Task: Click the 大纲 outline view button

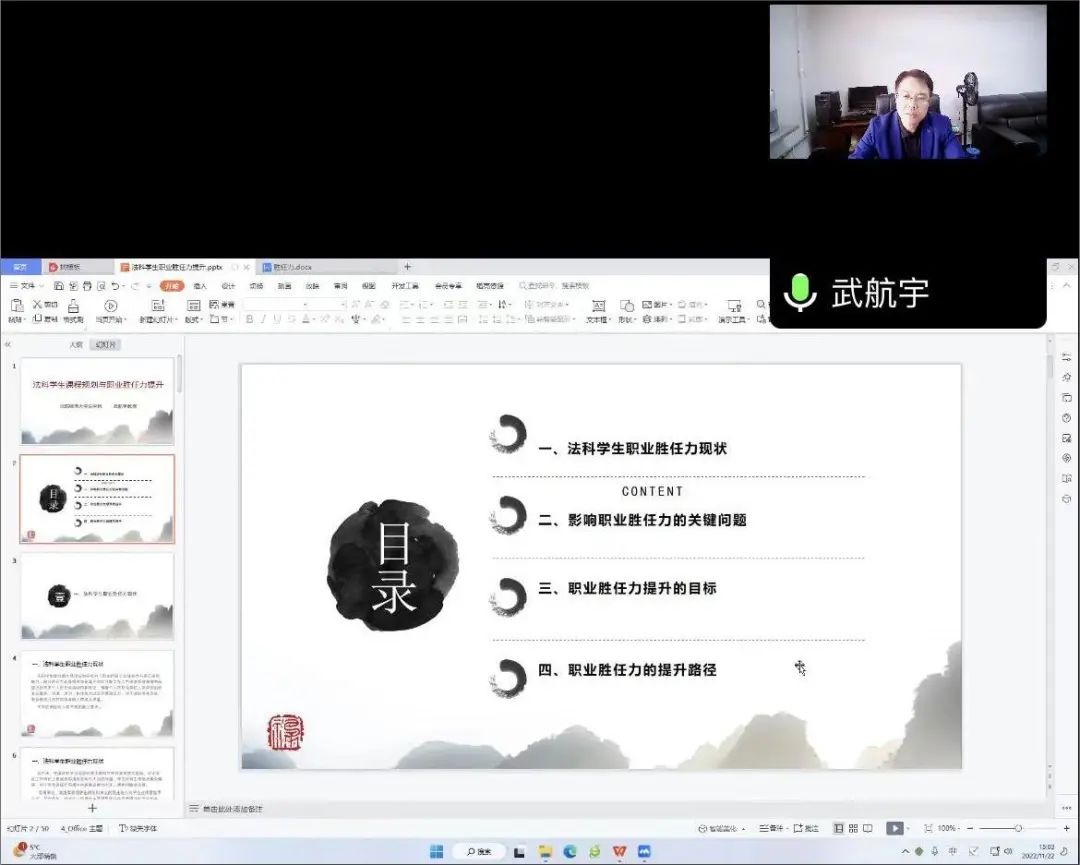Action: (75, 344)
